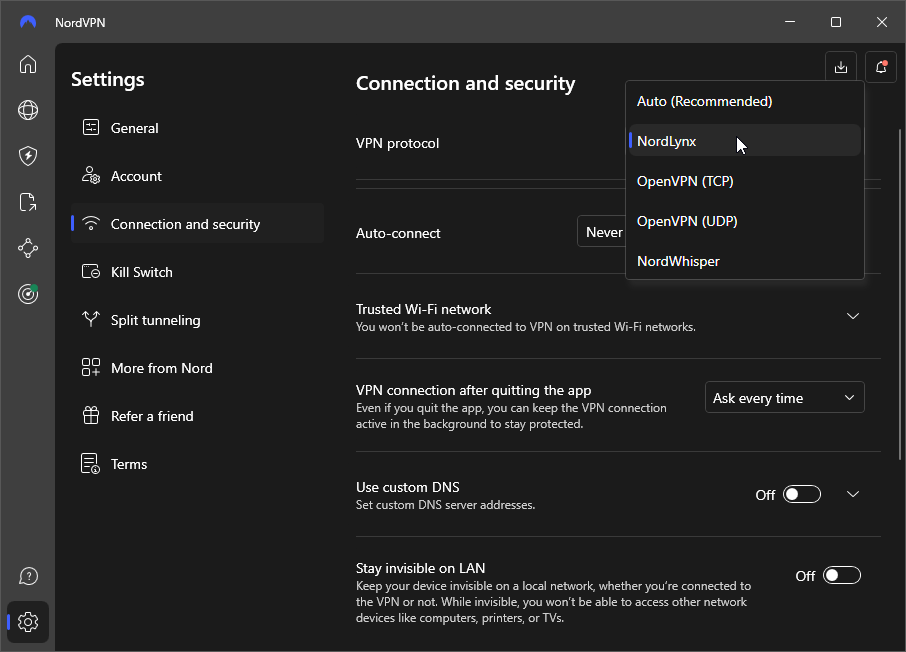Screen dimensions: 906x652
Task: Open the Meshnet nodes icon in sidebar
Action: click(x=28, y=249)
